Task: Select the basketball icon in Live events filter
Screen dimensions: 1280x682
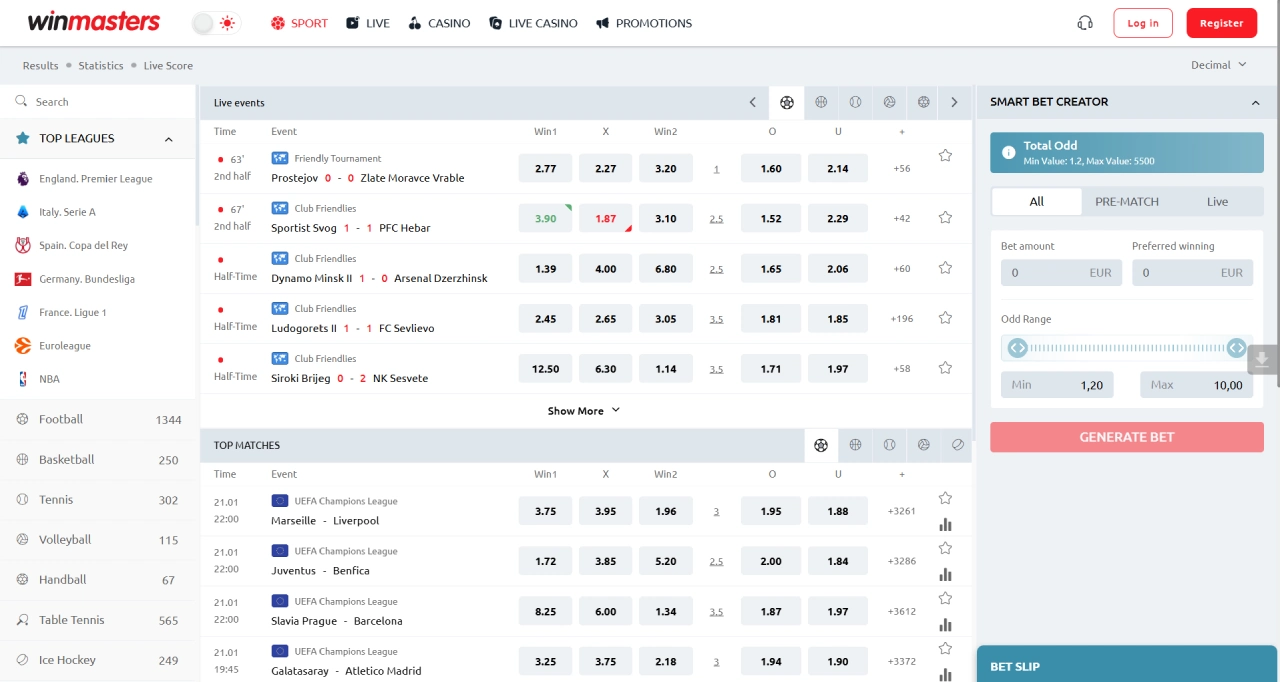Action: 821,102
